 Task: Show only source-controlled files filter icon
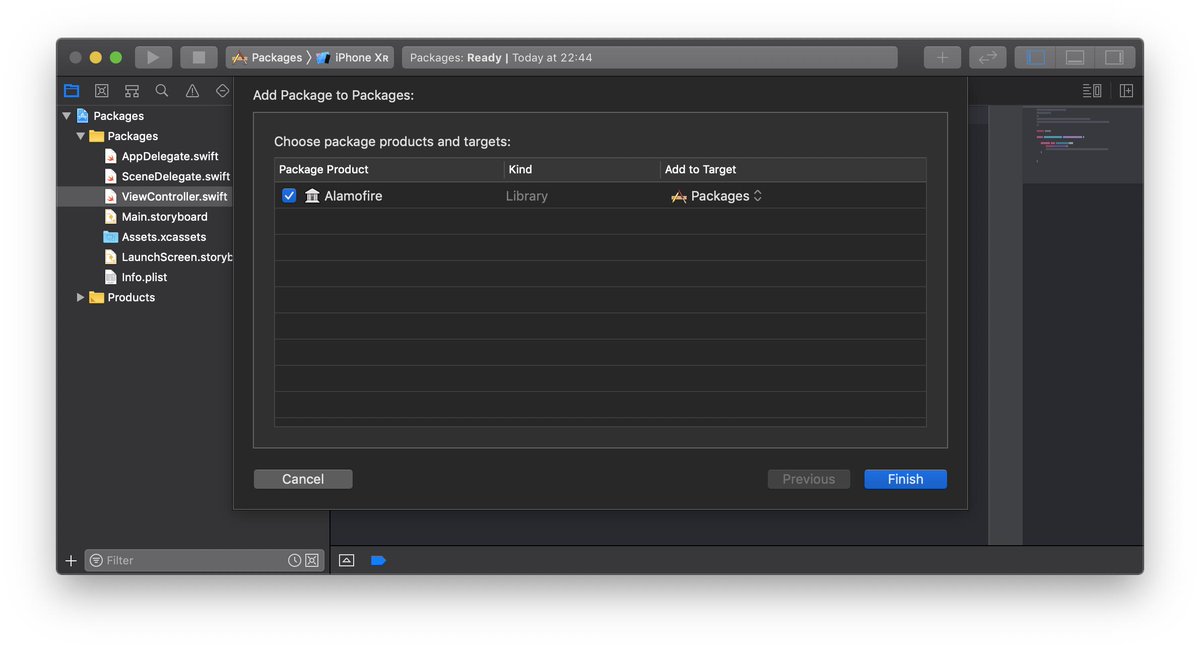click(x=312, y=561)
